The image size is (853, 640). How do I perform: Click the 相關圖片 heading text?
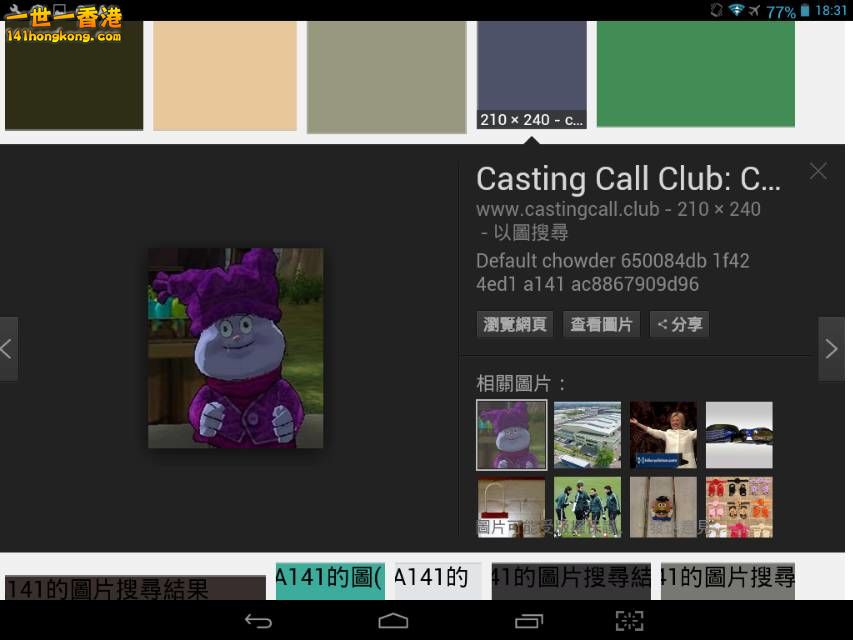(521, 383)
